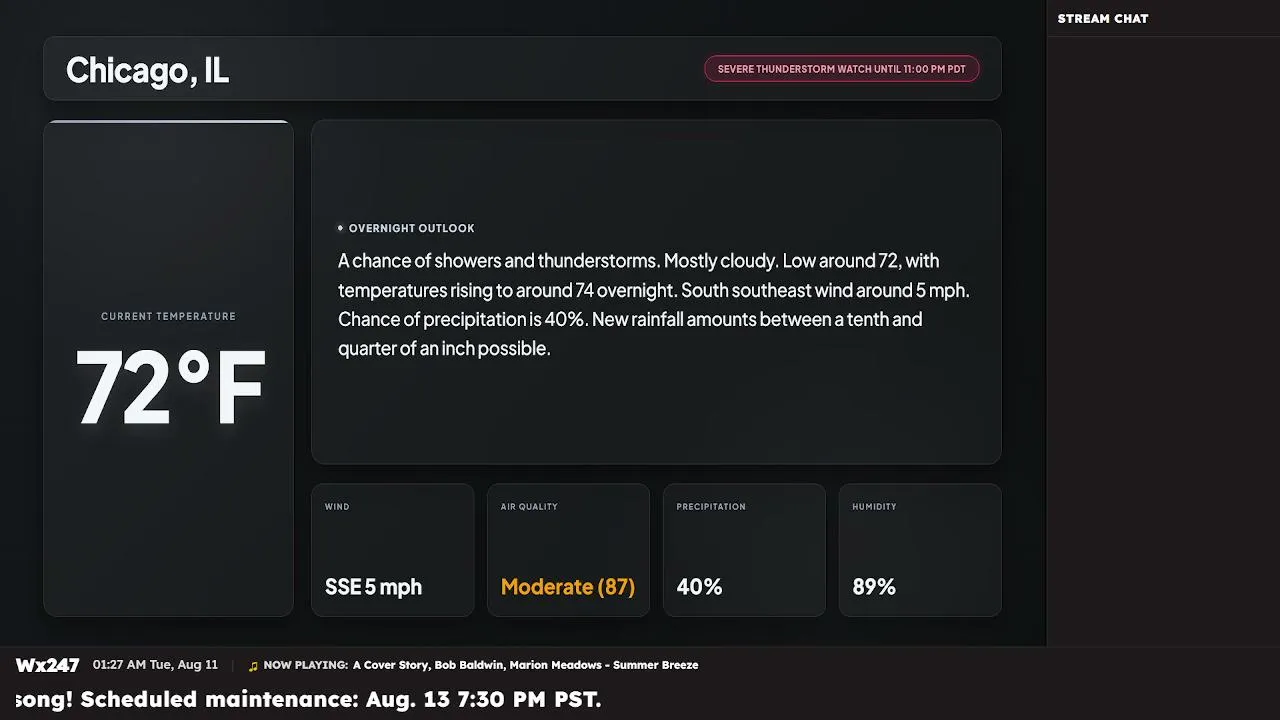Viewport: 1280px width, 720px height.
Task: Select the Humidity 89% card
Action: tap(920, 550)
